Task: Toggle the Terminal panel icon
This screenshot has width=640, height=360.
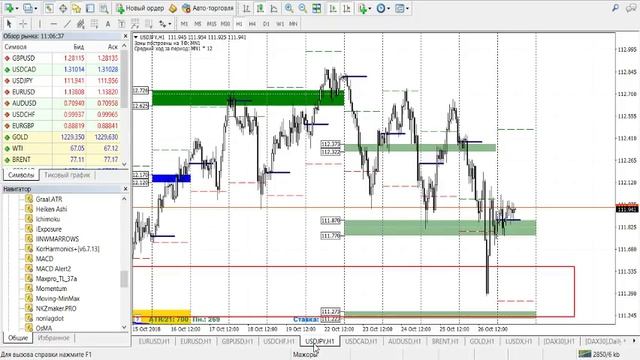Action: pyautogui.click(x=90, y=8)
